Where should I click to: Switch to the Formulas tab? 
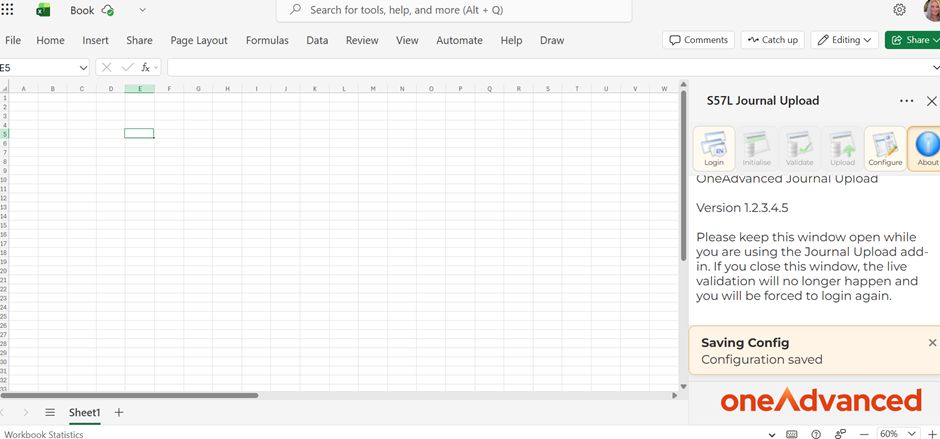pos(267,40)
